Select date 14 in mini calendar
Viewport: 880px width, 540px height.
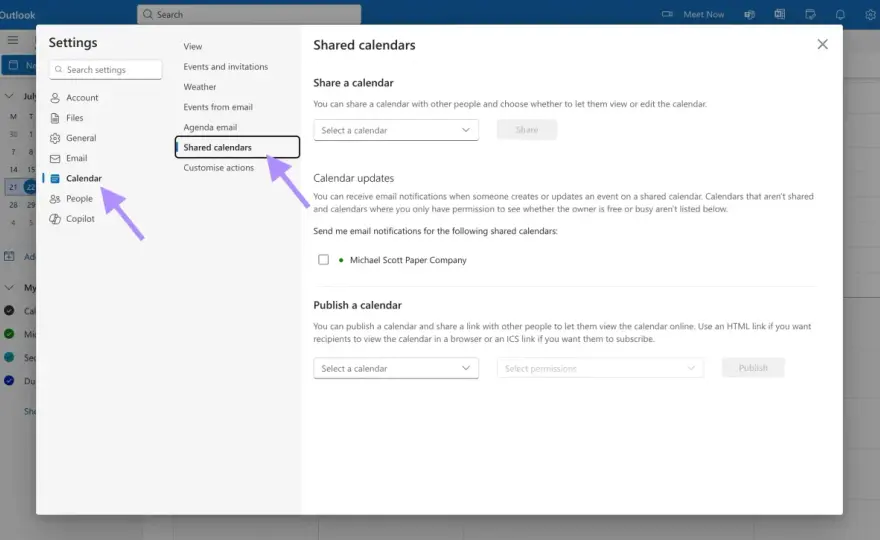13,169
